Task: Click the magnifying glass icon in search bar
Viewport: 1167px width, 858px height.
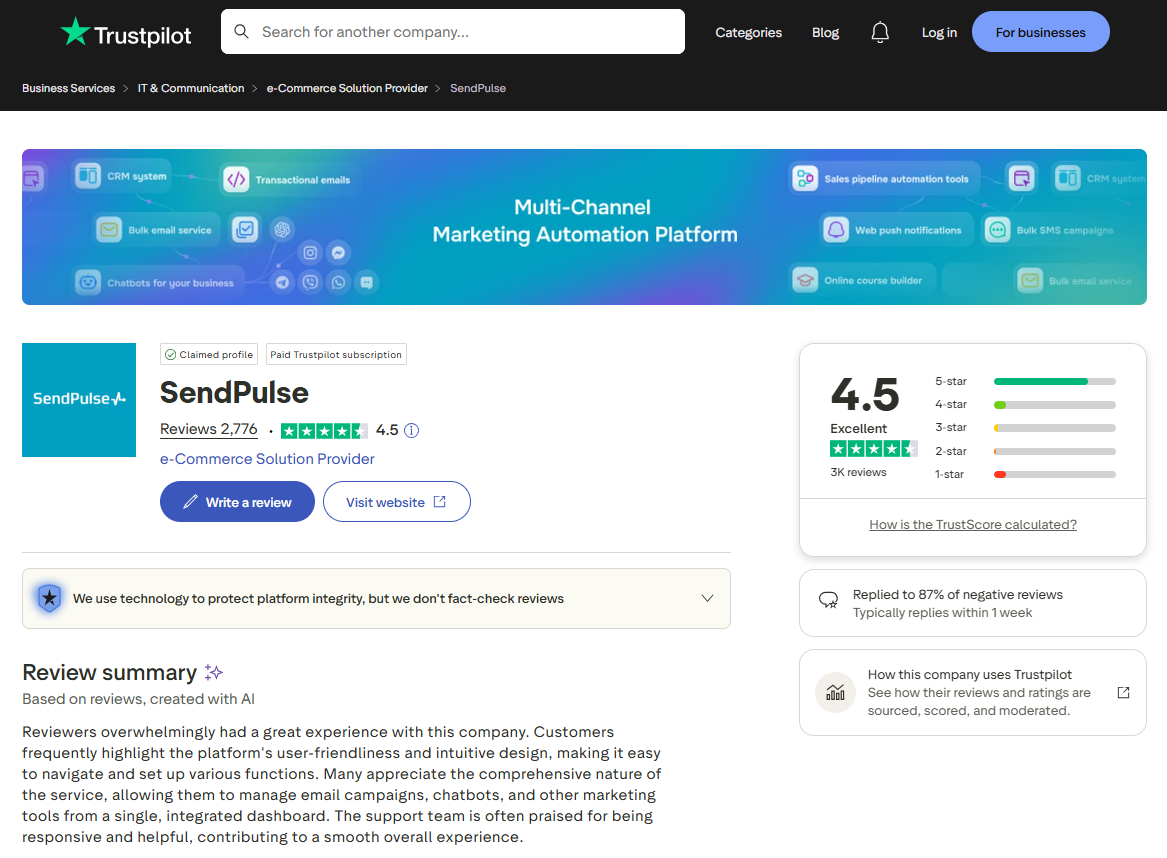Action: tap(241, 31)
